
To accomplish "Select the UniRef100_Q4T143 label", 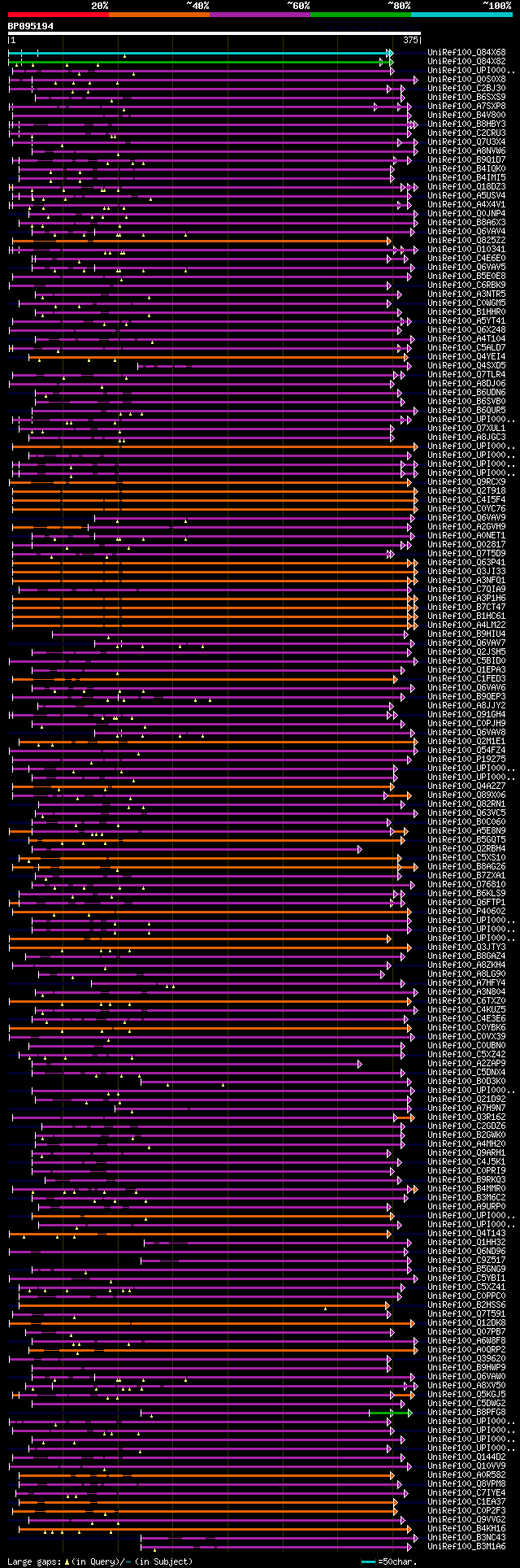I will tap(466, 1234).
